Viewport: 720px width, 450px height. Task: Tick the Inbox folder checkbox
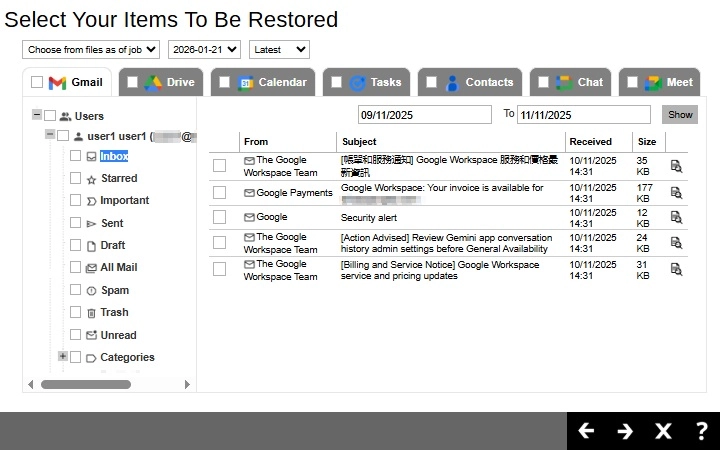pyautogui.click(x=75, y=156)
